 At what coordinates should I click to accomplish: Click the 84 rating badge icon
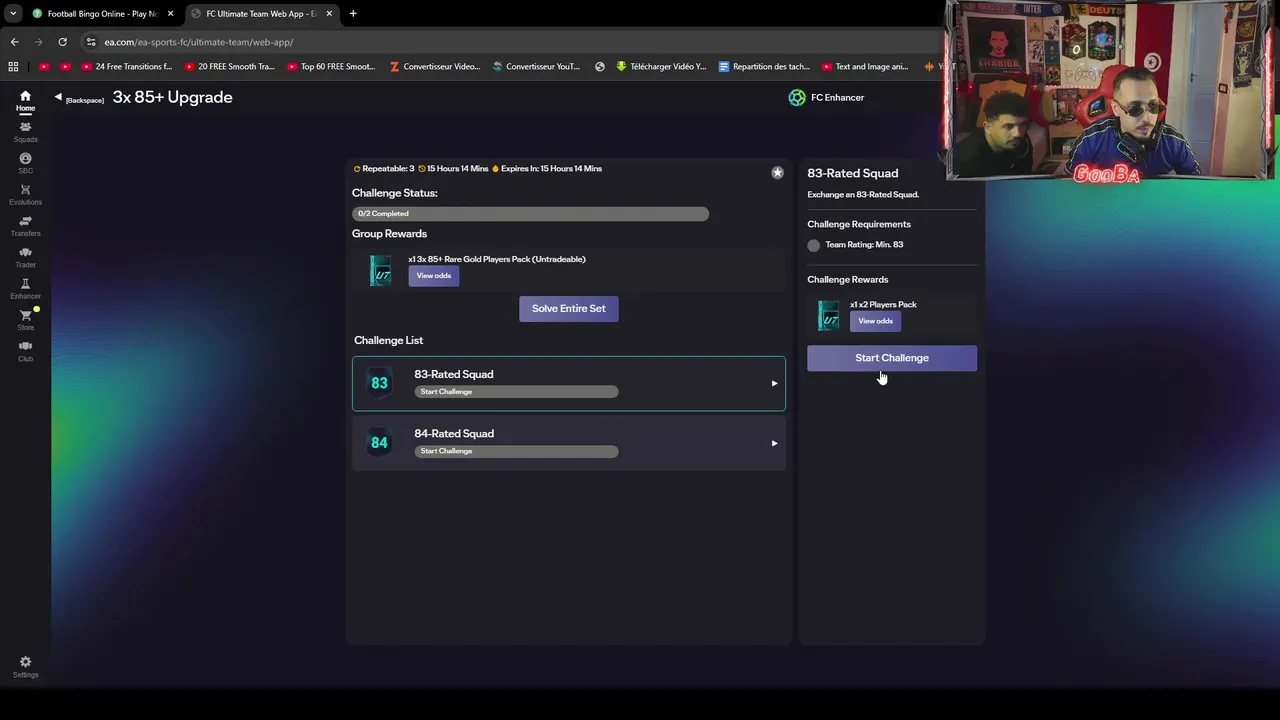click(379, 442)
